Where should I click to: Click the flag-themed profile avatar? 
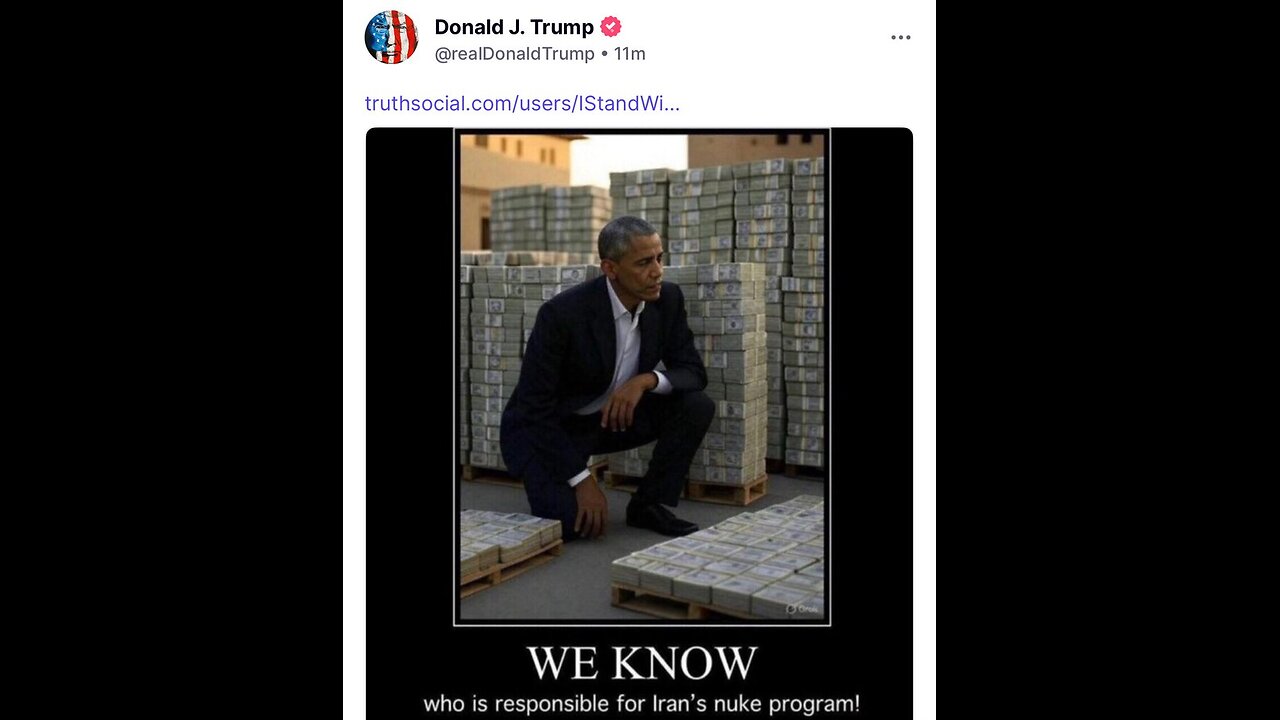[391, 37]
